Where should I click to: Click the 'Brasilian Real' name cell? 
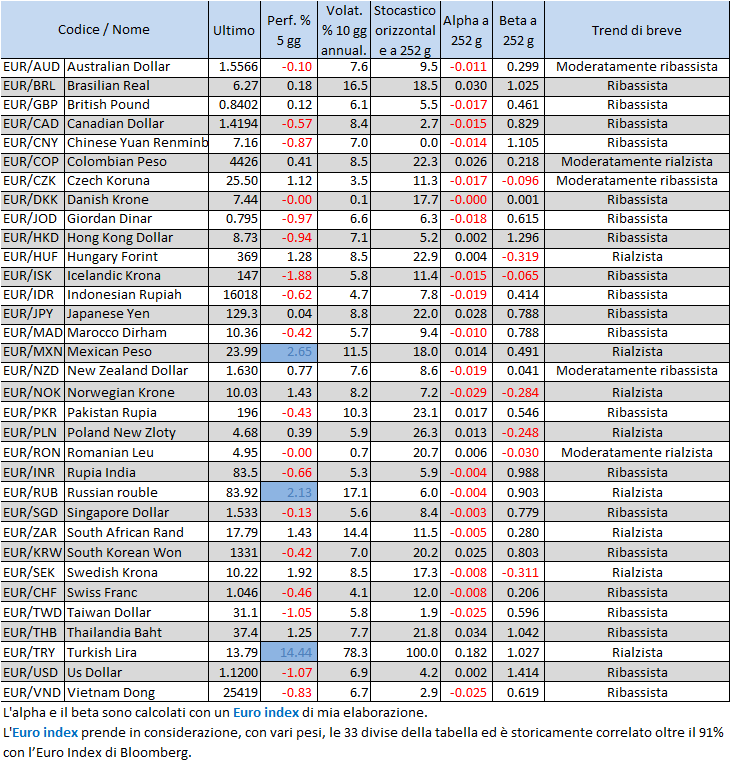(x=137, y=86)
